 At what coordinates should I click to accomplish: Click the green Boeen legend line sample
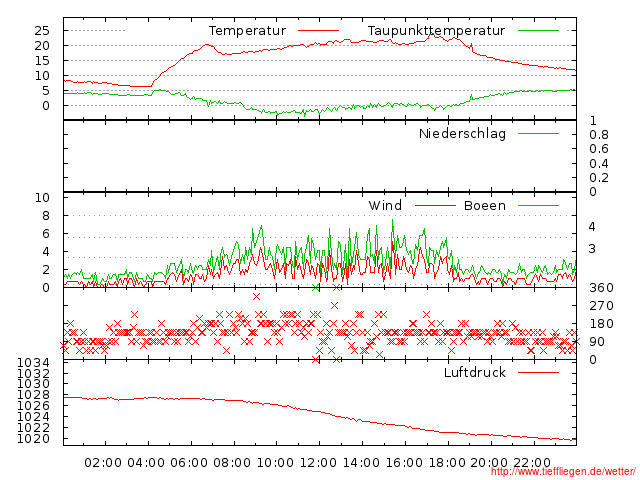538,205
